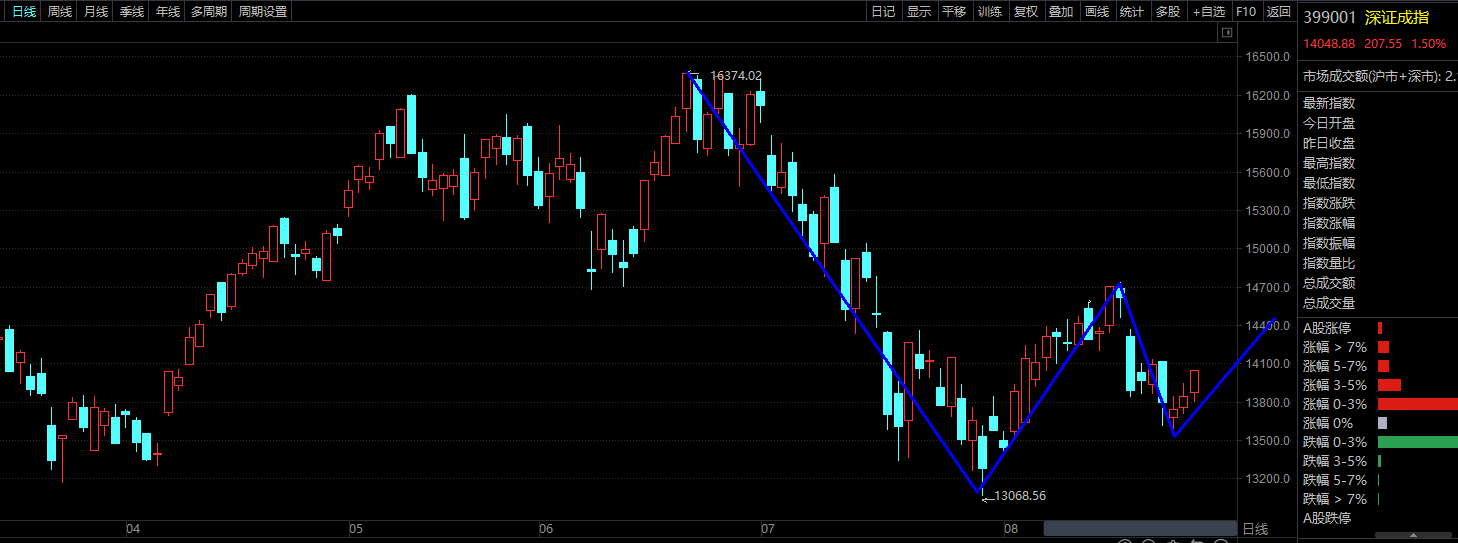Click the low price label 13068.56
The height and width of the screenshot is (543, 1458).
1020,495
